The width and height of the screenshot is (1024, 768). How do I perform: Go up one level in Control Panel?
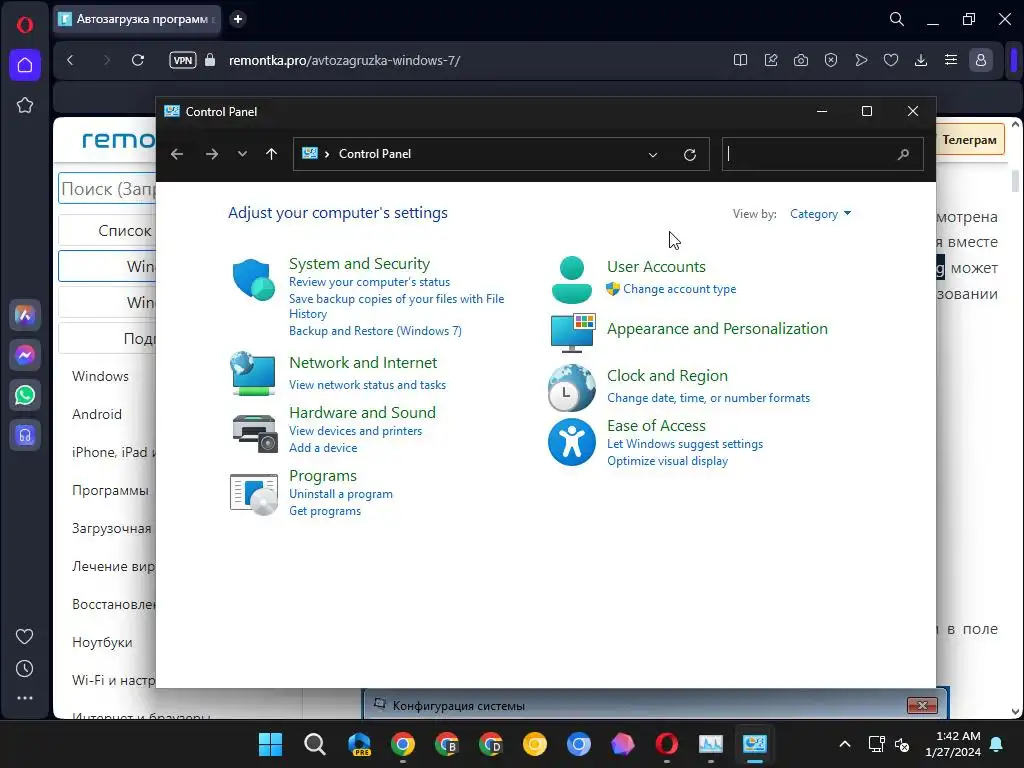tap(272, 154)
